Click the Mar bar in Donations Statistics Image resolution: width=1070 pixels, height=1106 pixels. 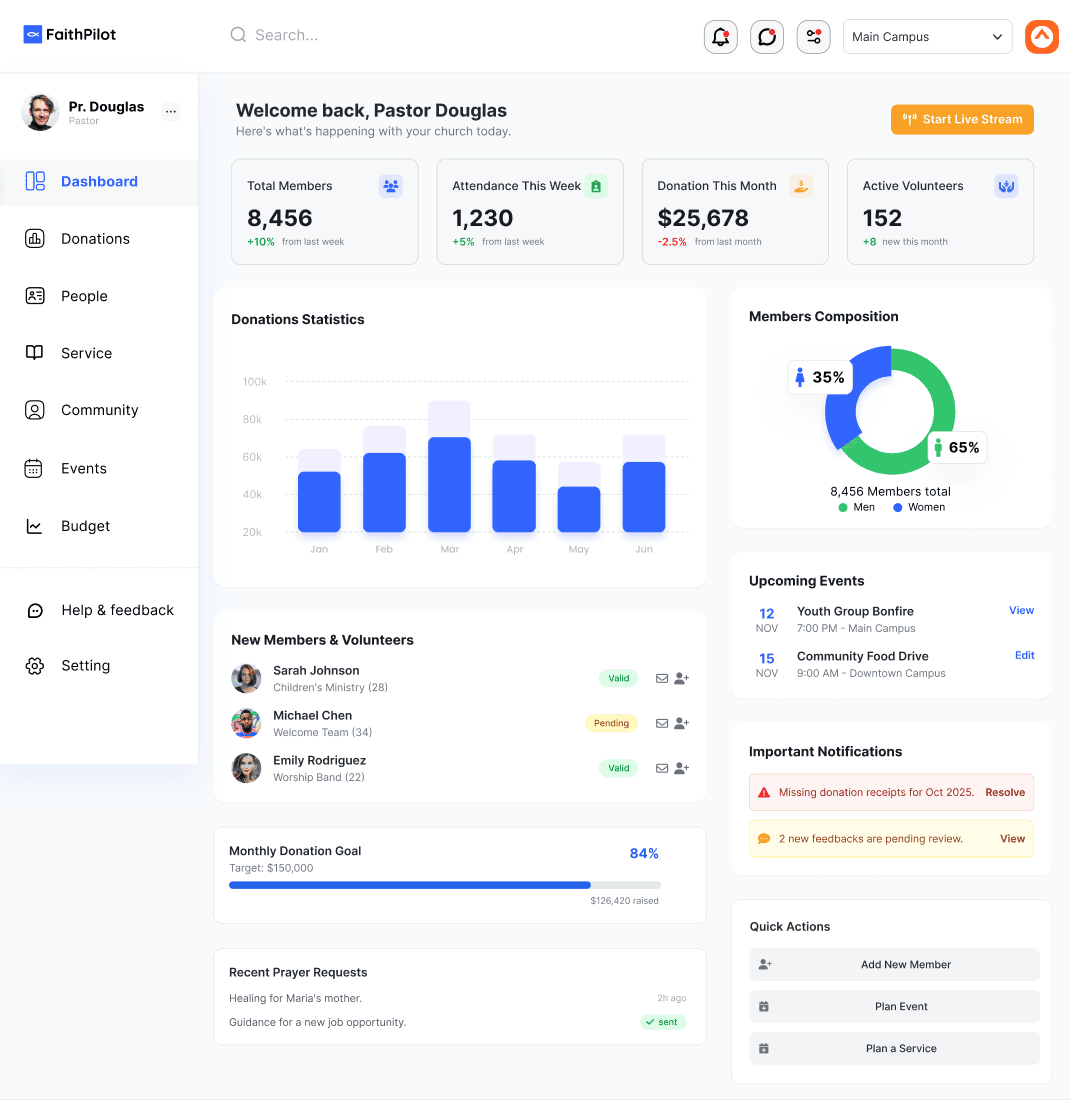click(x=449, y=484)
